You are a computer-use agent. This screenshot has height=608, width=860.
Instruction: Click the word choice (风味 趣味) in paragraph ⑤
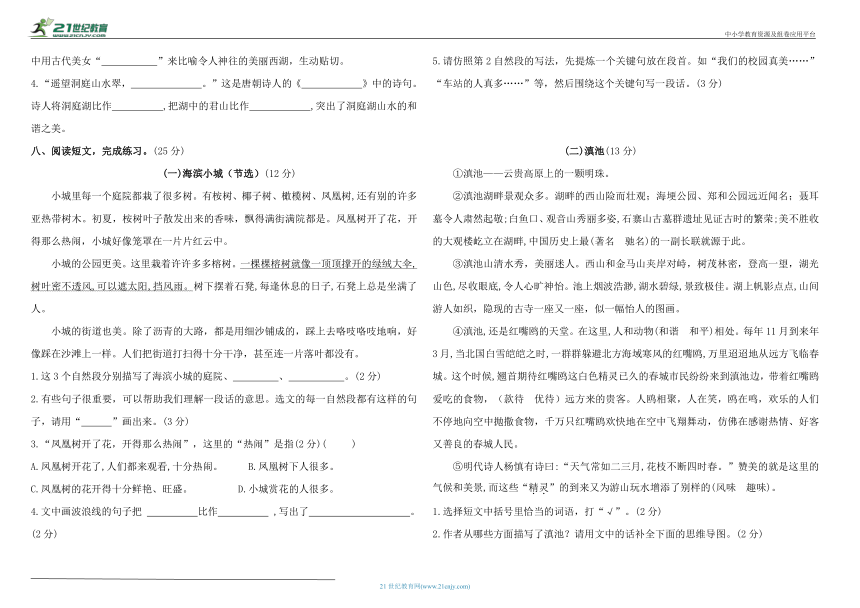tap(740, 487)
